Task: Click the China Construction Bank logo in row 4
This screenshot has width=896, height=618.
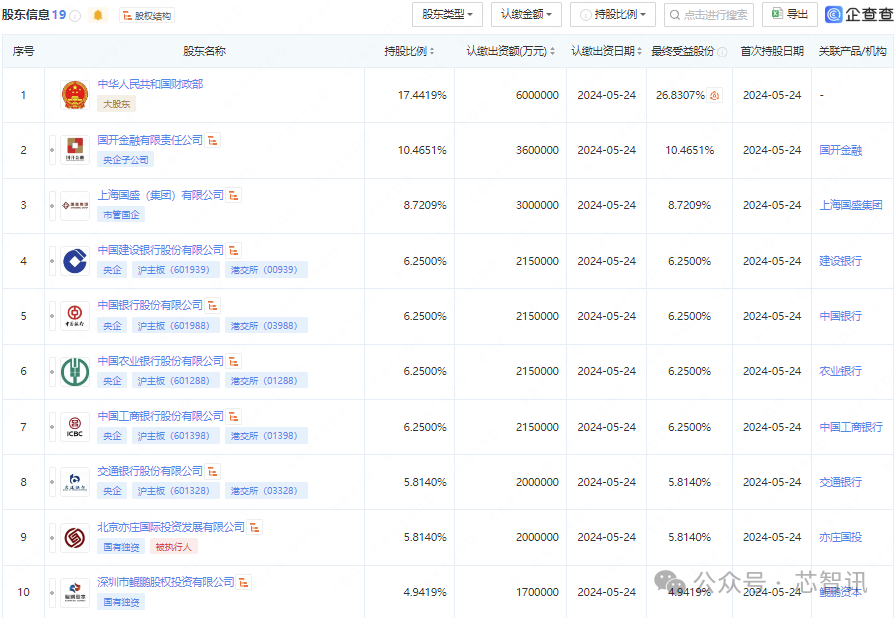Action: [x=74, y=260]
